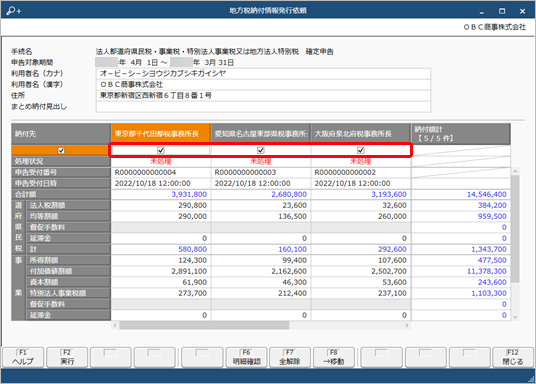
Task: Toggle the select-all checkbox in the orange row
Action: point(61,150)
